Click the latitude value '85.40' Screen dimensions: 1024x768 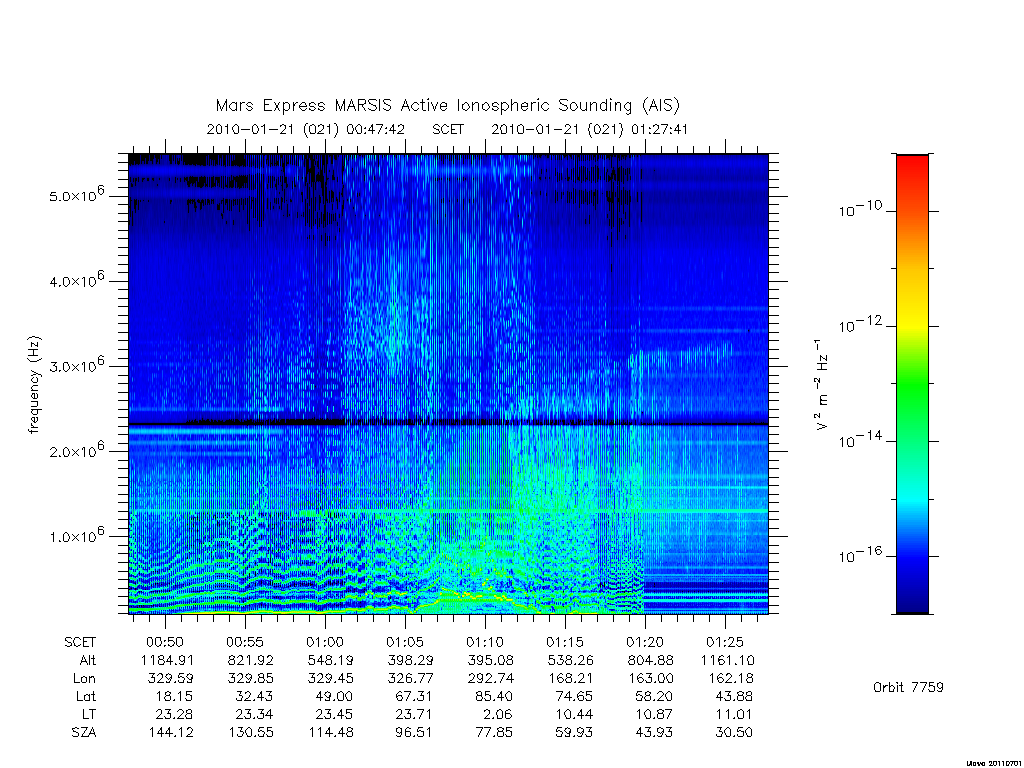[x=493, y=696]
